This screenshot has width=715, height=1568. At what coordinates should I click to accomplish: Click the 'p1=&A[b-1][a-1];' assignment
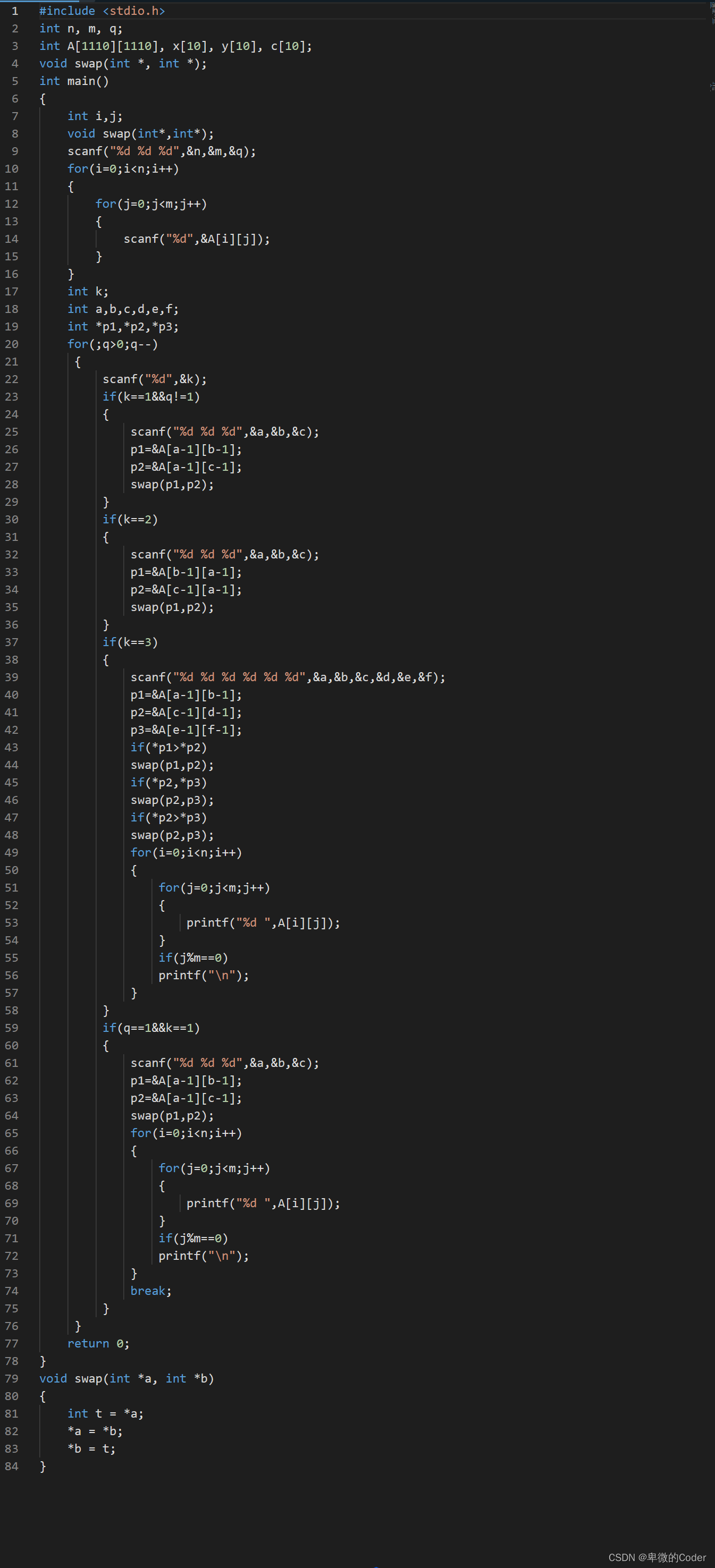(x=187, y=572)
